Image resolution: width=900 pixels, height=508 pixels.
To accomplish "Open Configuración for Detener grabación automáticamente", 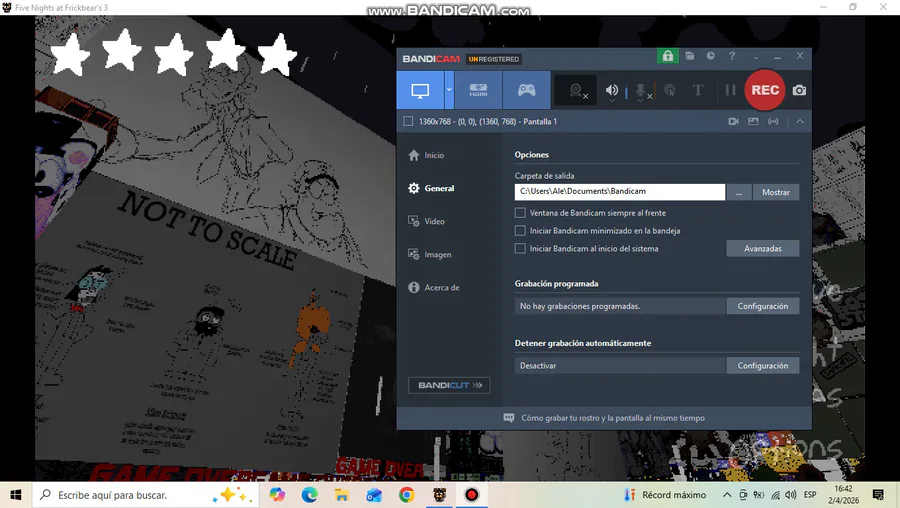I will pyautogui.click(x=763, y=366).
